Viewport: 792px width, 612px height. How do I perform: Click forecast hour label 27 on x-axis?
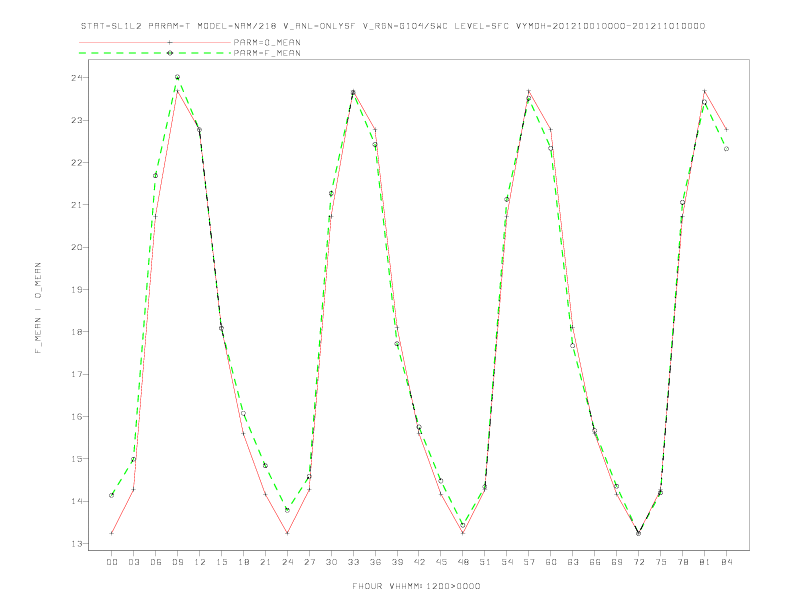[x=309, y=562]
